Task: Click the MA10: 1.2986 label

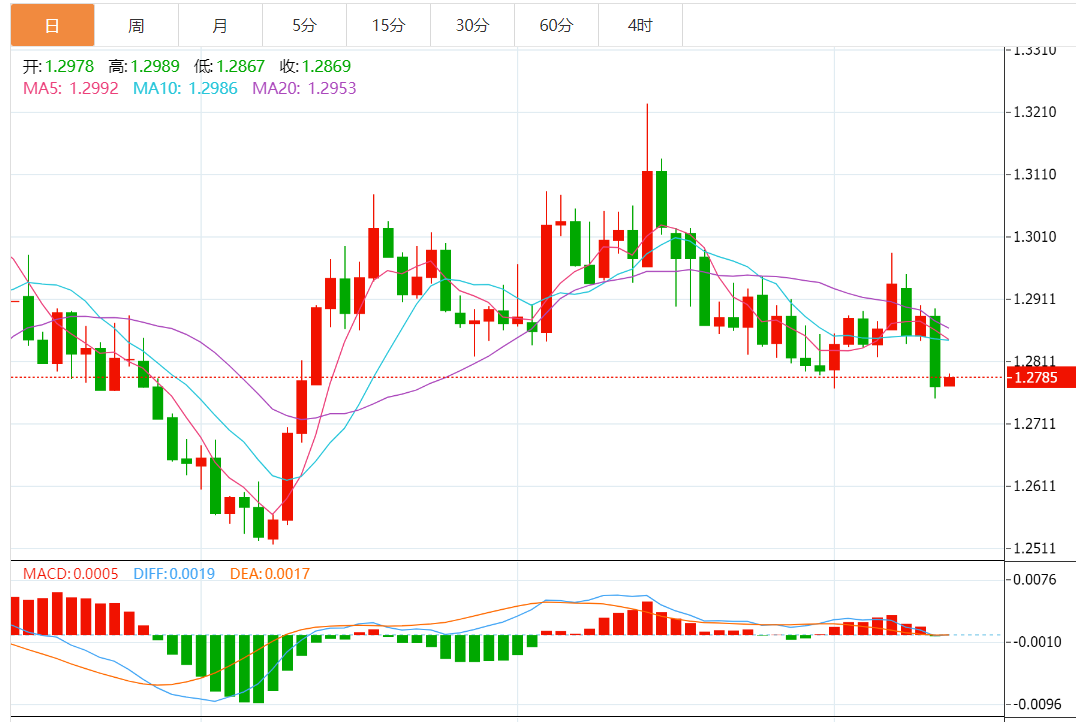Action: (185, 88)
